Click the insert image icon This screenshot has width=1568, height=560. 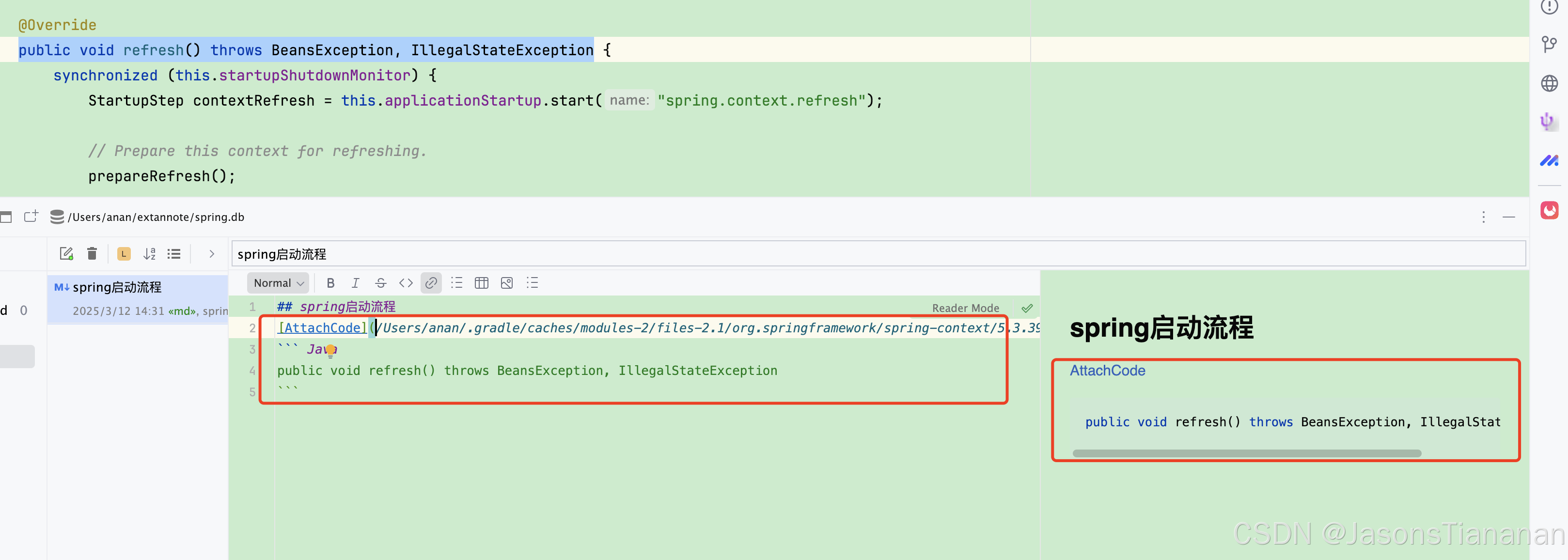(506, 283)
